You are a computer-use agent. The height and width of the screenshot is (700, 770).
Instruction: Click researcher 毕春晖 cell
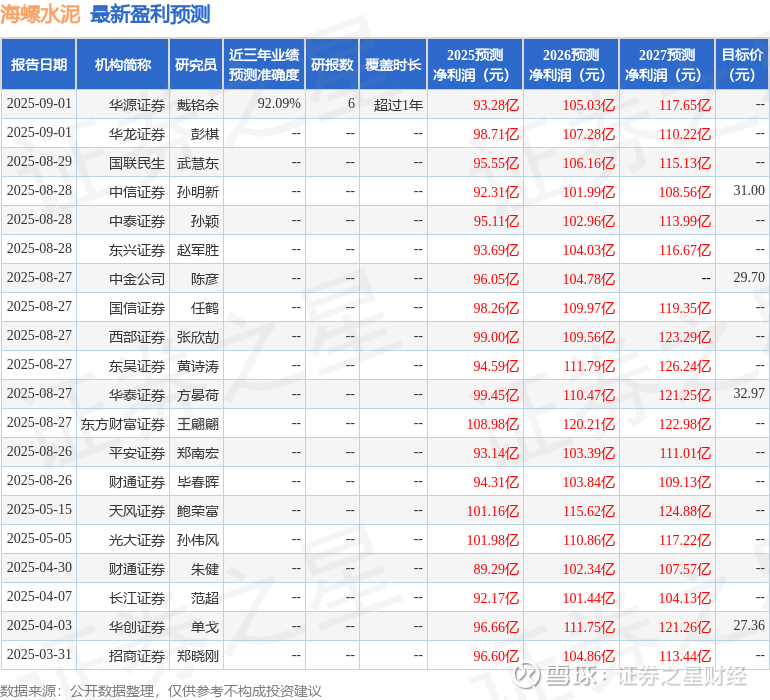coord(197,481)
